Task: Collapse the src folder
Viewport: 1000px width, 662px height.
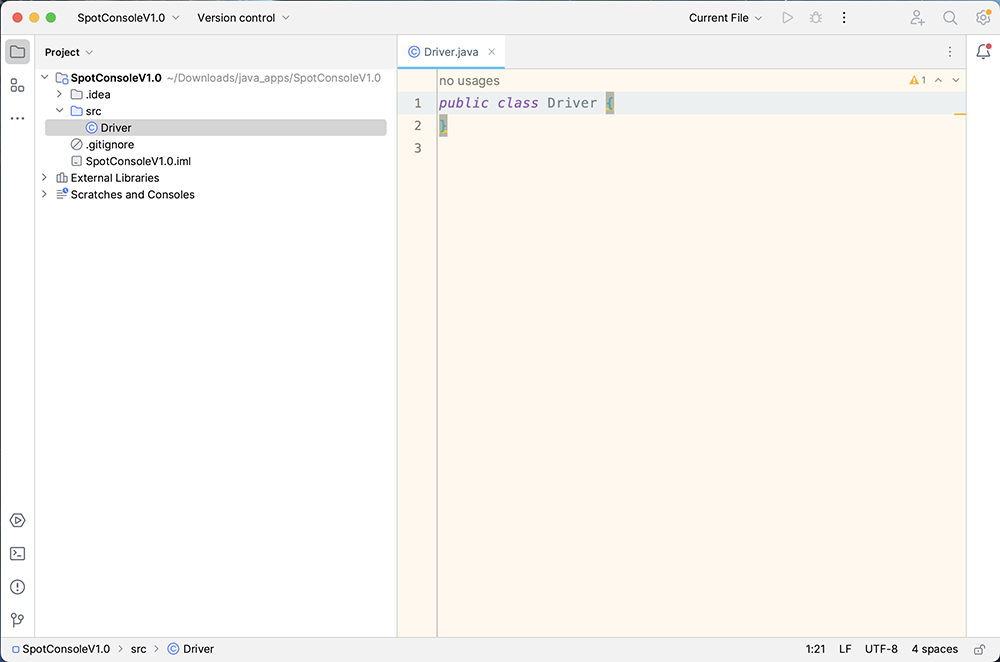Action: pyautogui.click(x=59, y=111)
